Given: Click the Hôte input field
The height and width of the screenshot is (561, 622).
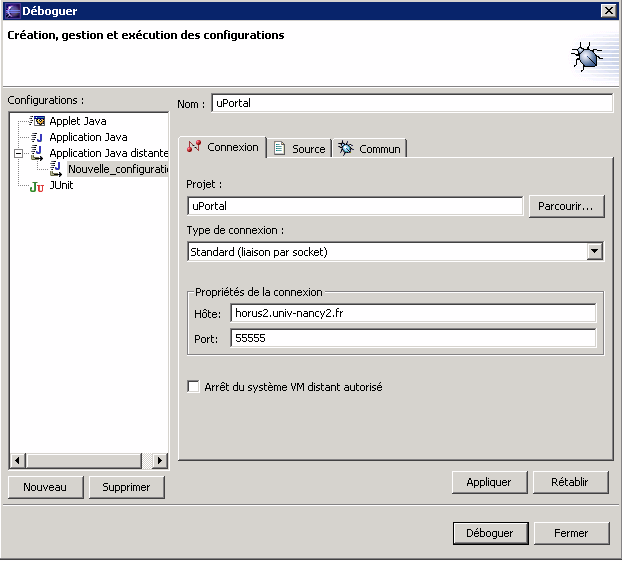Looking at the screenshot, I should [412, 313].
